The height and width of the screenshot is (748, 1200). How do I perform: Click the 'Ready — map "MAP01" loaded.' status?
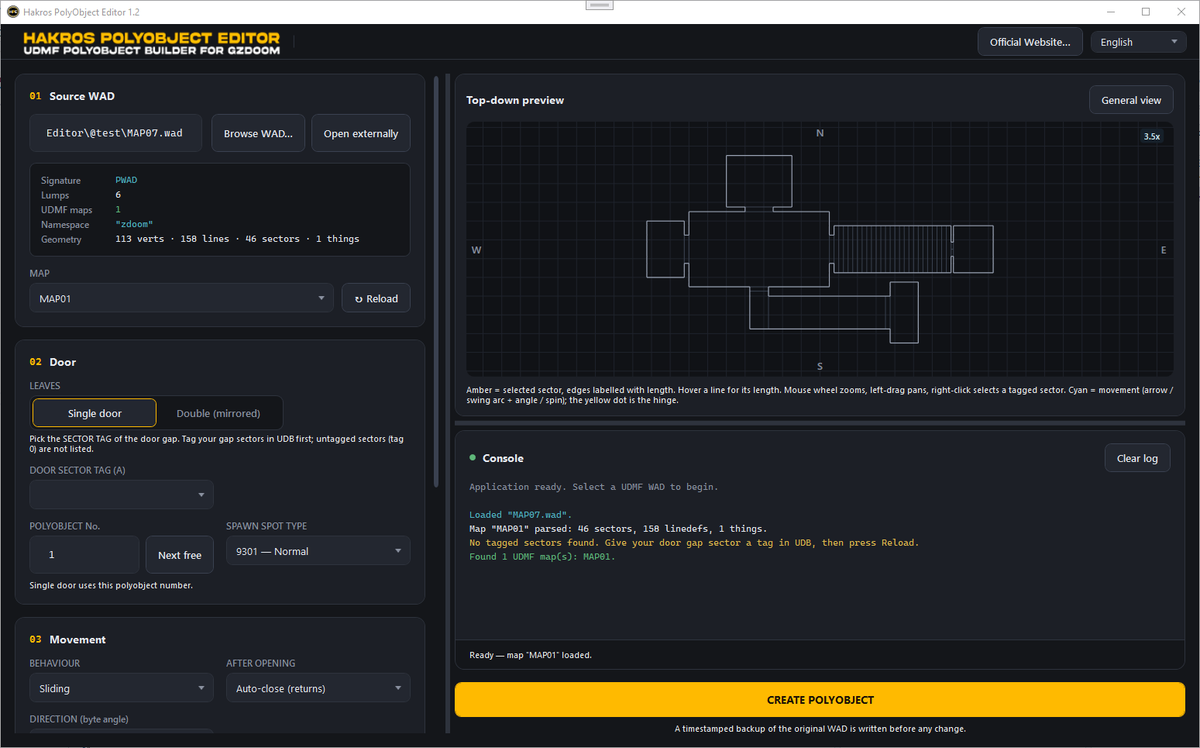pyautogui.click(x=530, y=656)
